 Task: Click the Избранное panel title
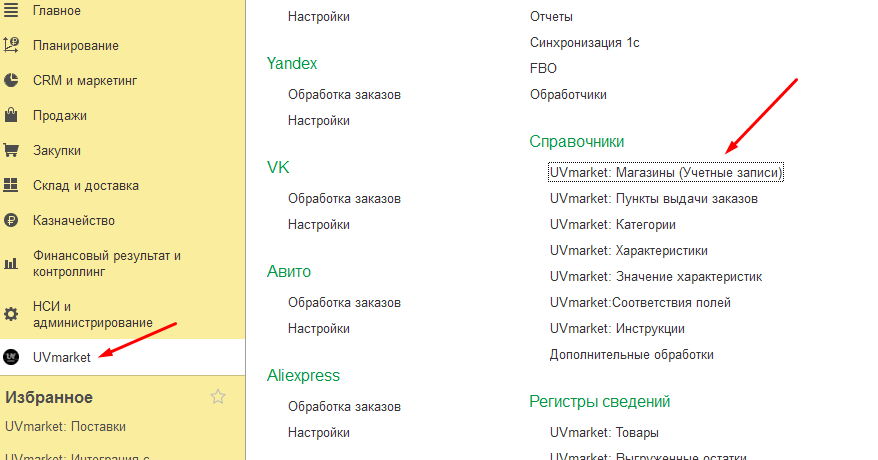[49, 397]
